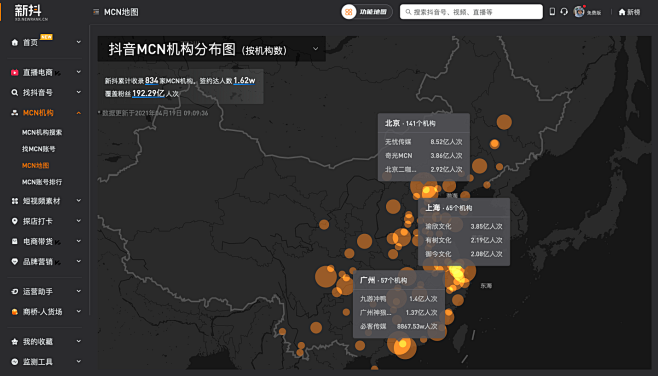Click the 北京 · 141个机构 tooltip header
Viewport: 658px width, 376px height.
tap(410, 123)
